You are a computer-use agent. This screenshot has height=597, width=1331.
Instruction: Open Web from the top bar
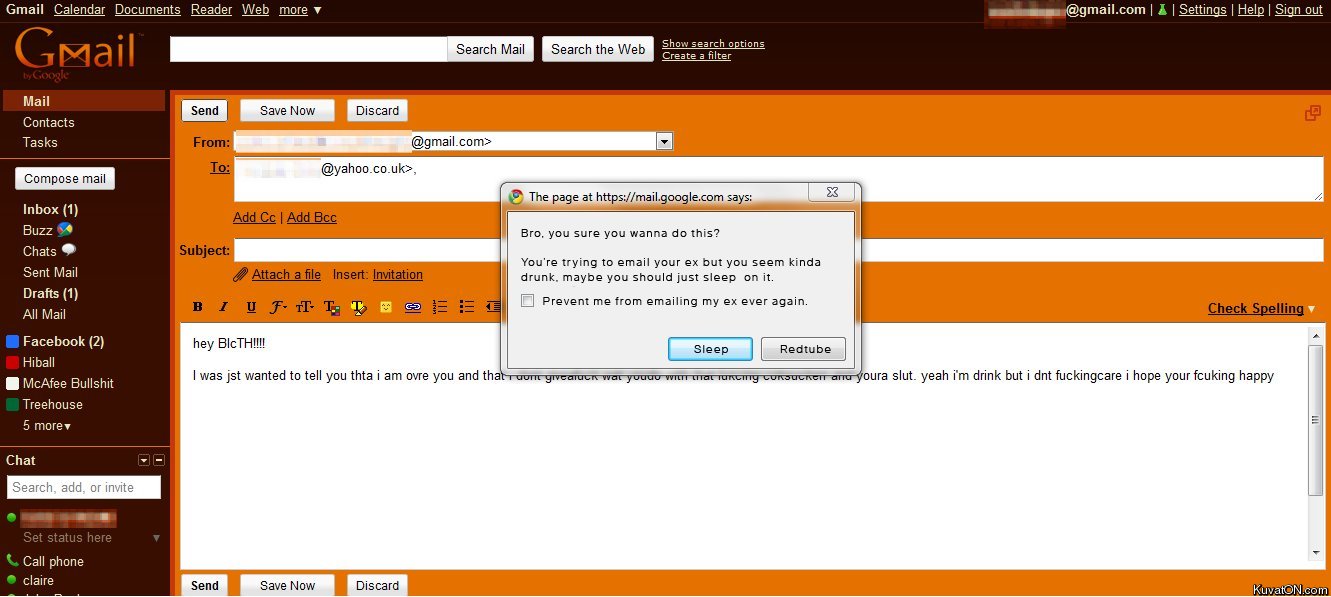[256, 9]
